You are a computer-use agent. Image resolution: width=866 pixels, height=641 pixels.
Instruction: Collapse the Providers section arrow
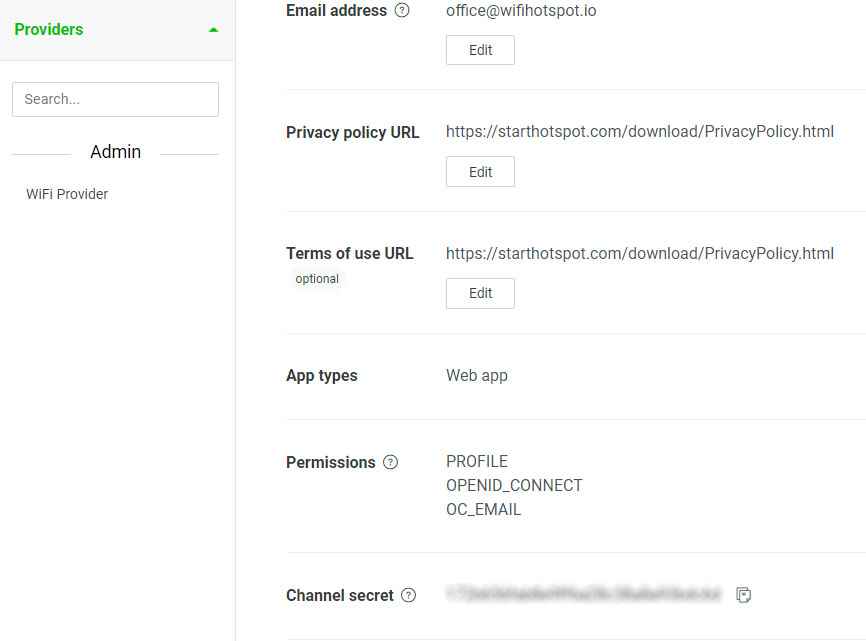pyautogui.click(x=214, y=30)
